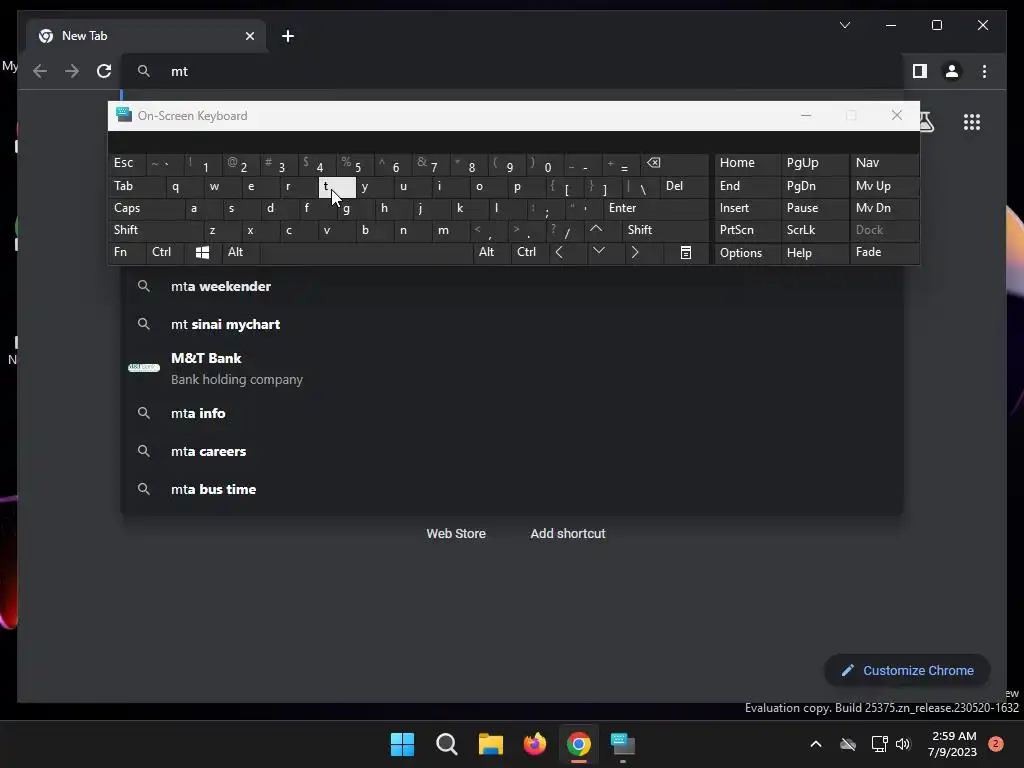
Task: Select suggestion mta weekender
Action: pyautogui.click(x=513, y=286)
